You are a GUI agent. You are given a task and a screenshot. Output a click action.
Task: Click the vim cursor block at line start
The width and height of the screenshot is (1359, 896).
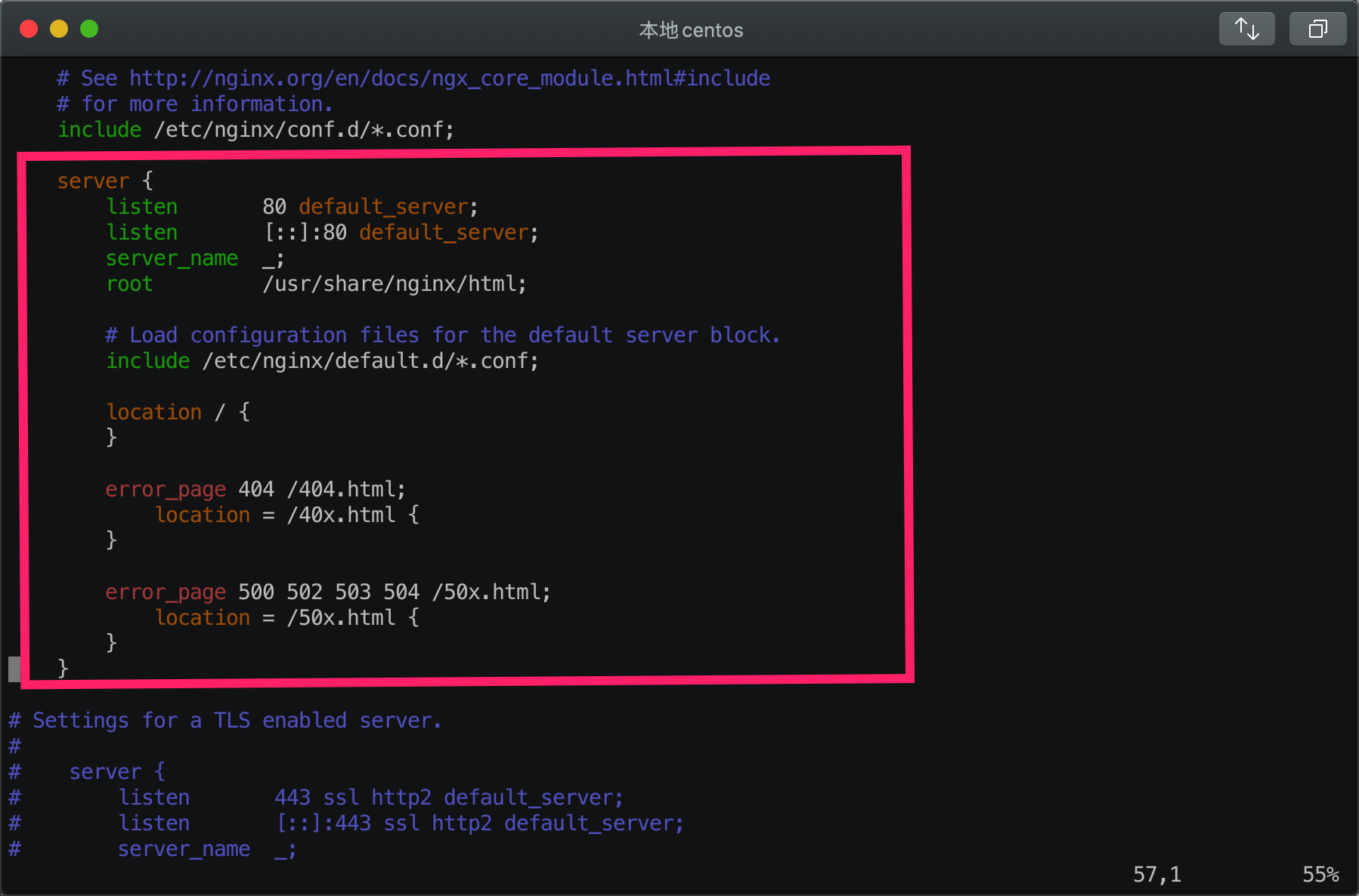(14, 669)
